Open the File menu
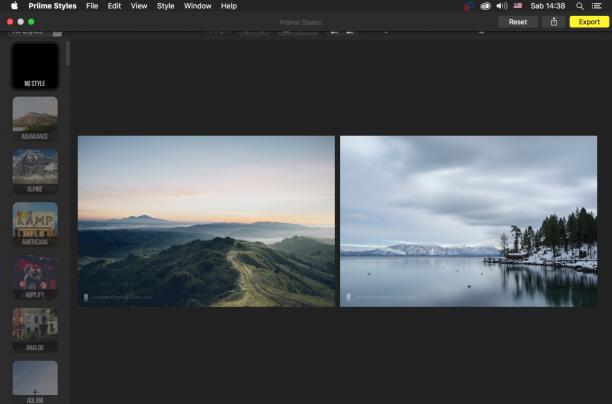This screenshot has height=404, width=612. [x=92, y=6]
